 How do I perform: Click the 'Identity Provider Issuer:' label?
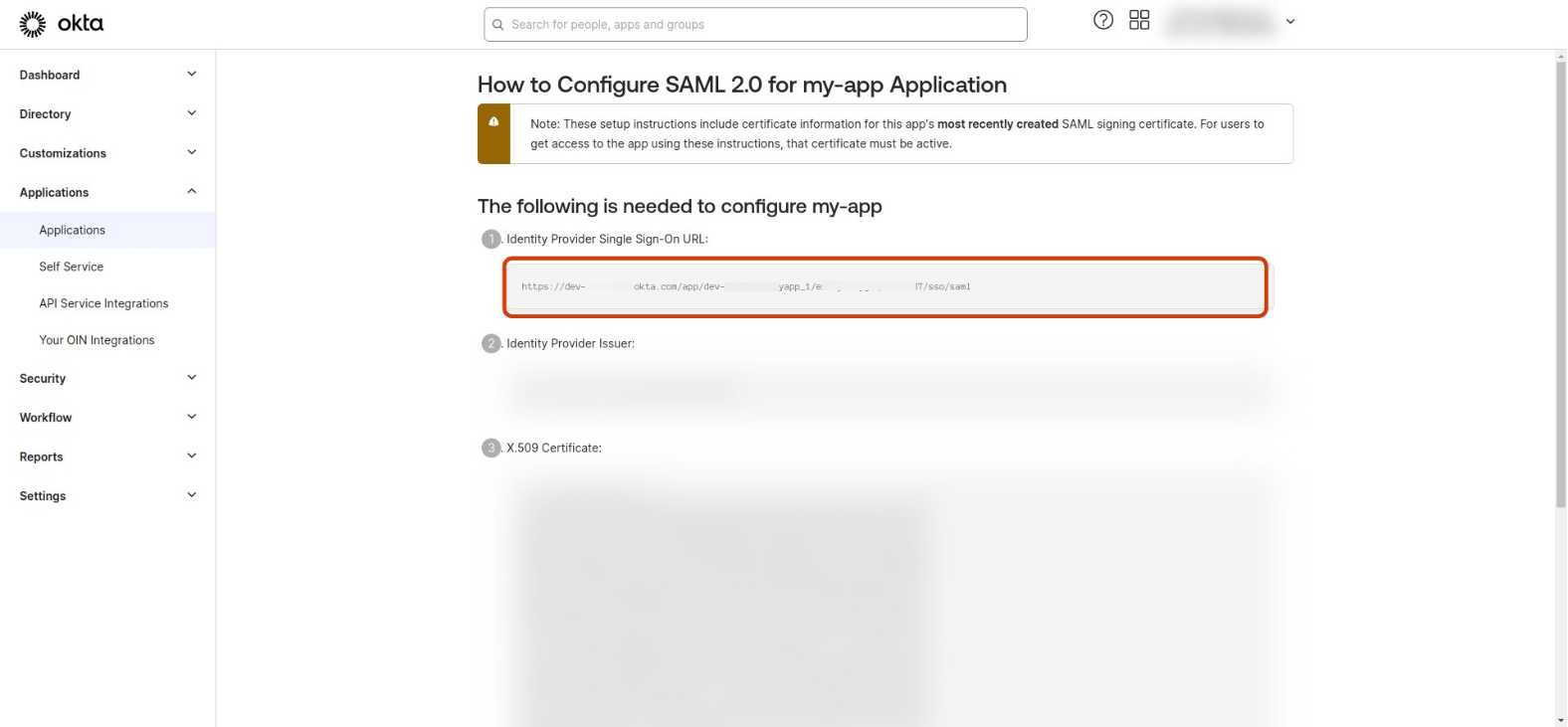[x=570, y=344]
